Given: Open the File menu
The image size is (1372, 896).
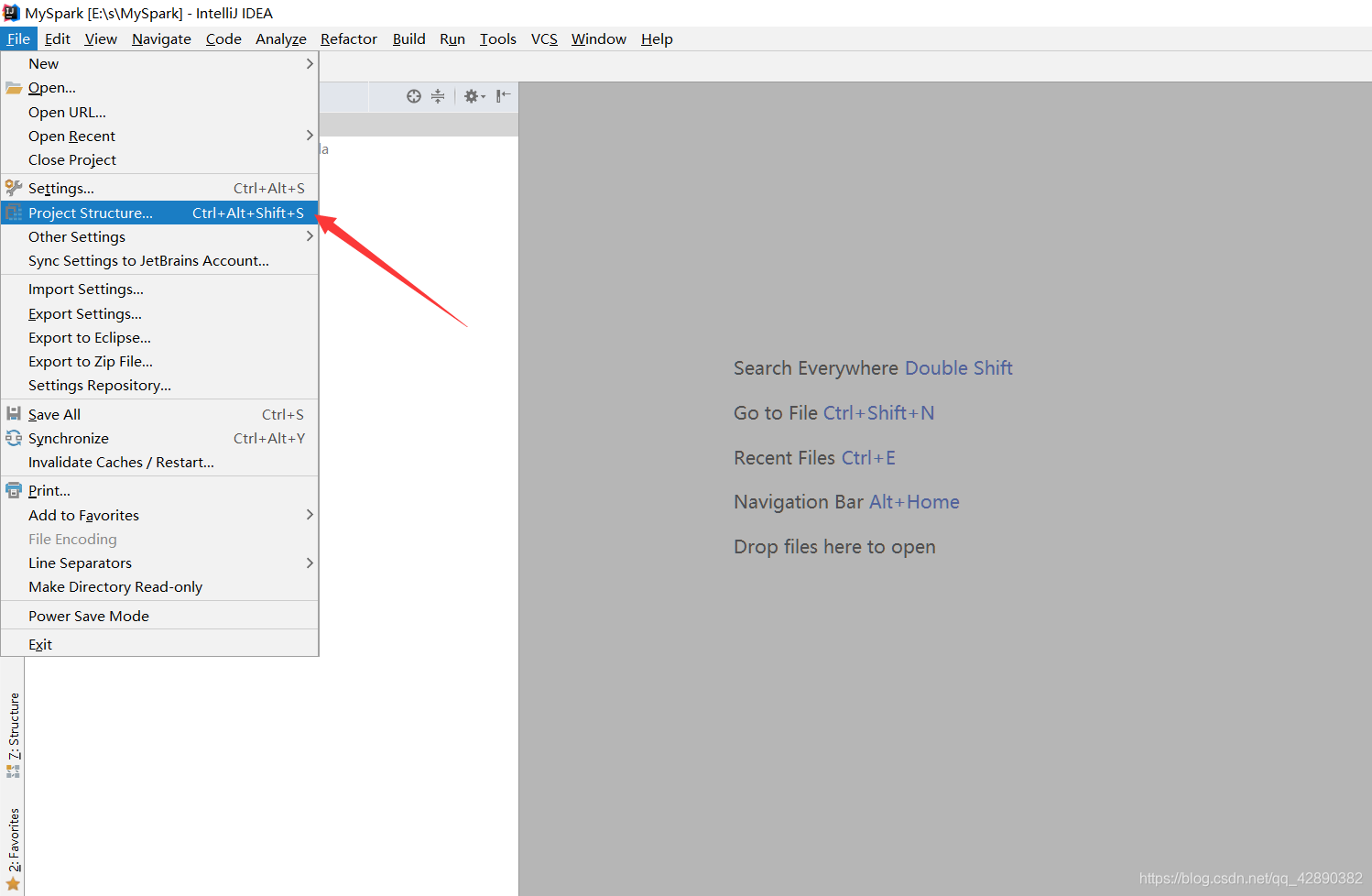Looking at the screenshot, I should tap(18, 38).
